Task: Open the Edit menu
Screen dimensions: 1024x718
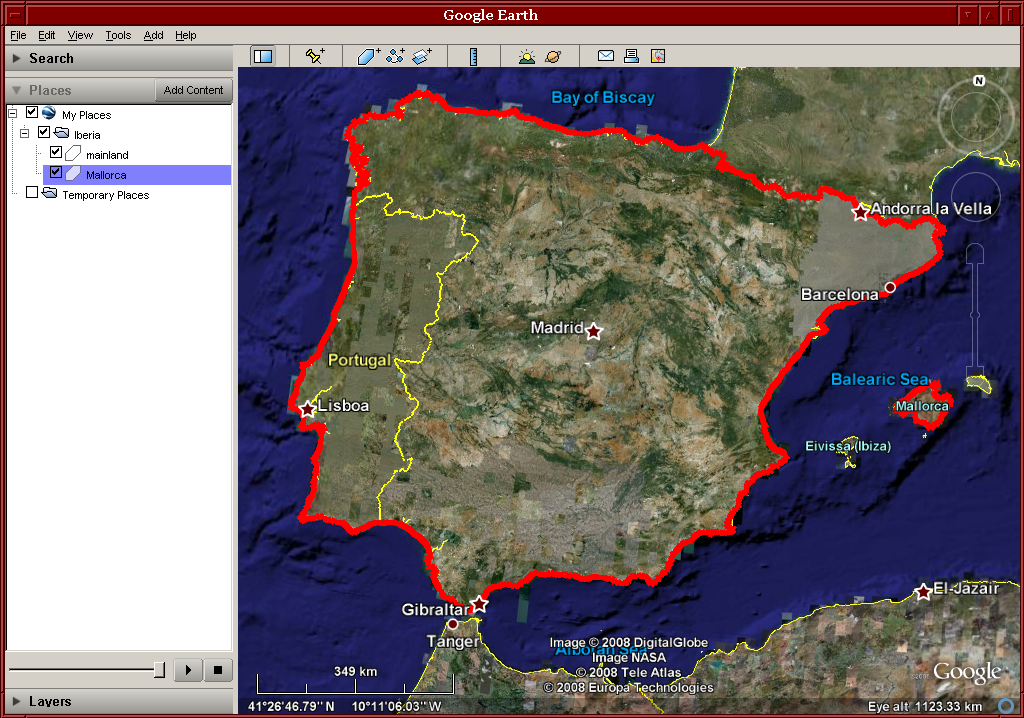Action: click(x=46, y=35)
